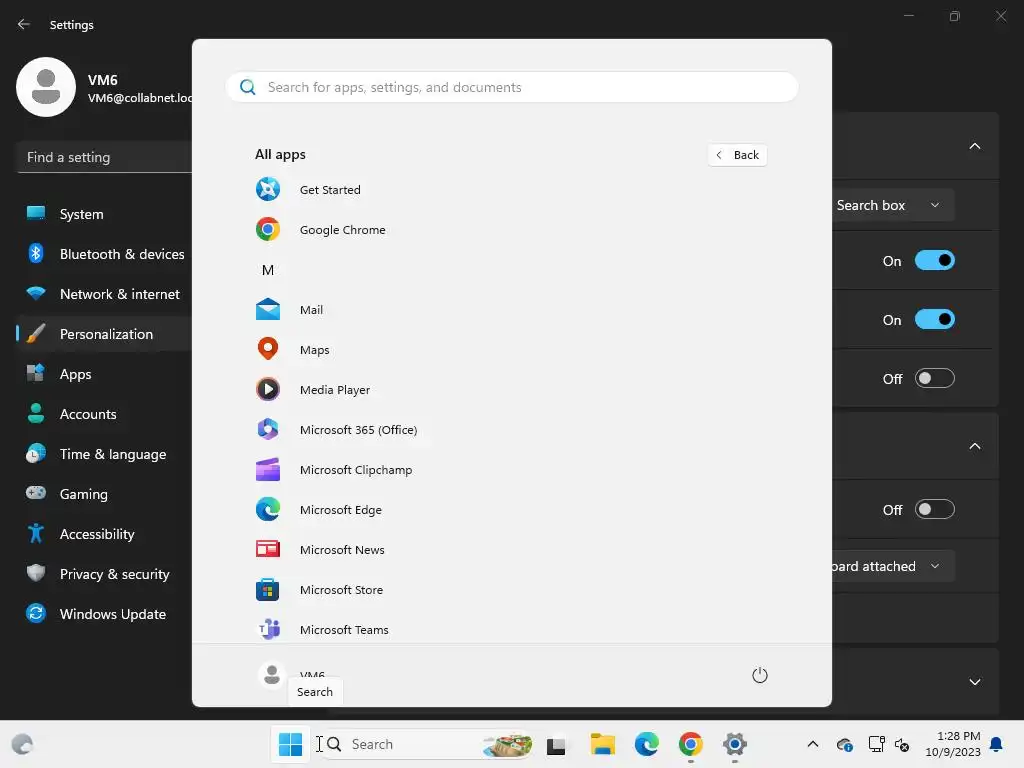This screenshot has height=768, width=1024.
Task: Open File Explorer from the taskbar
Action: tap(602, 744)
